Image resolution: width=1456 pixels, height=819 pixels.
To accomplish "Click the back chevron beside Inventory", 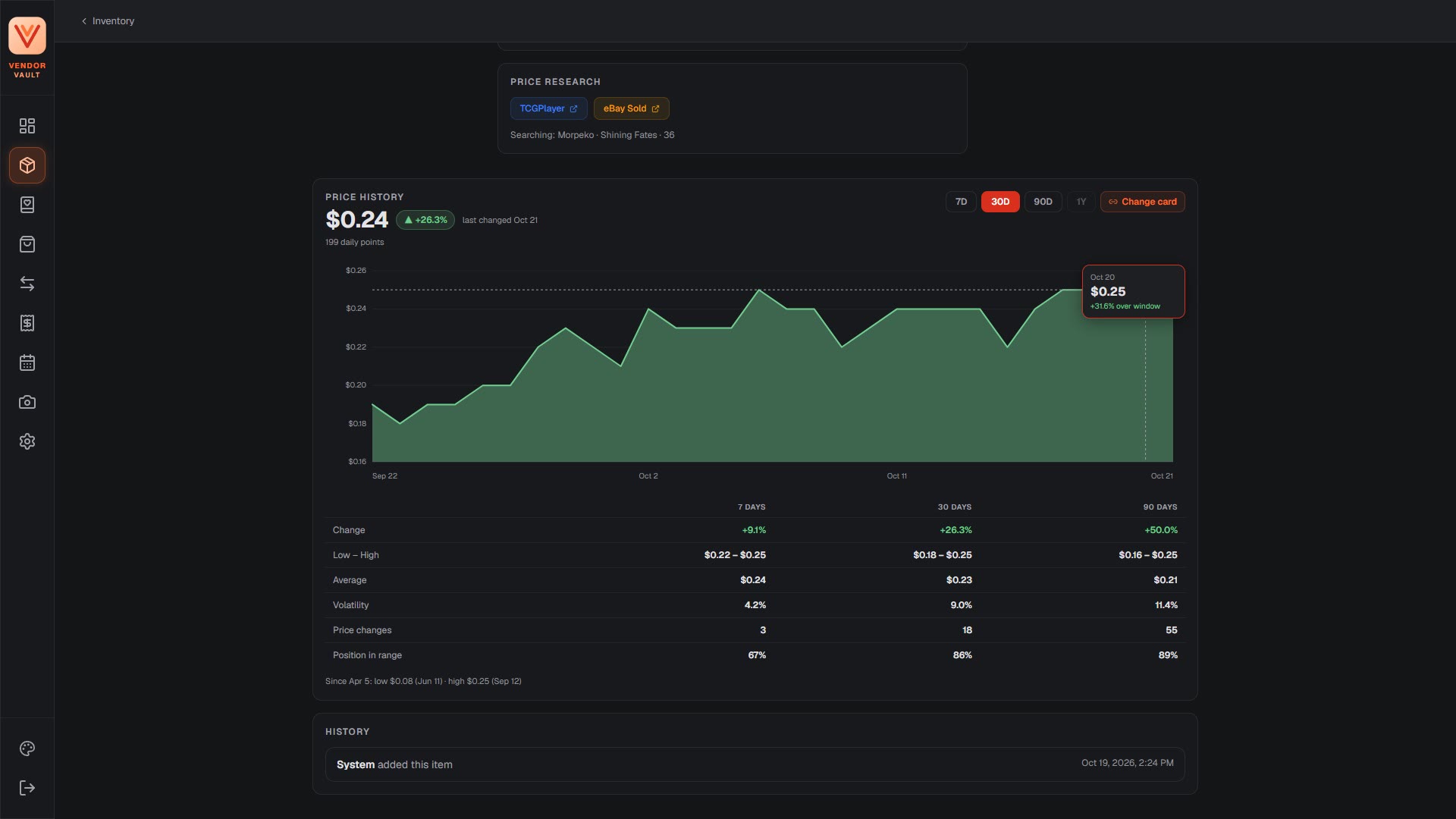I will point(84,21).
